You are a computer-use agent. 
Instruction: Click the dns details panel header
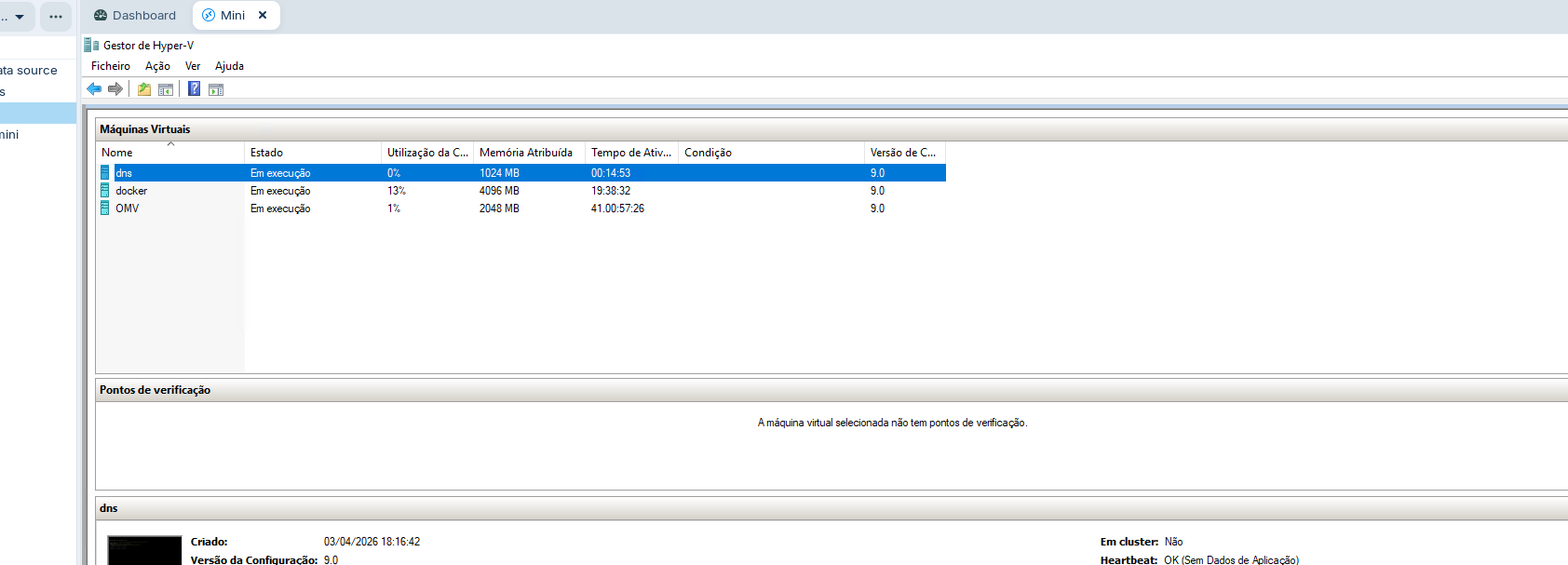tap(831, 508)
